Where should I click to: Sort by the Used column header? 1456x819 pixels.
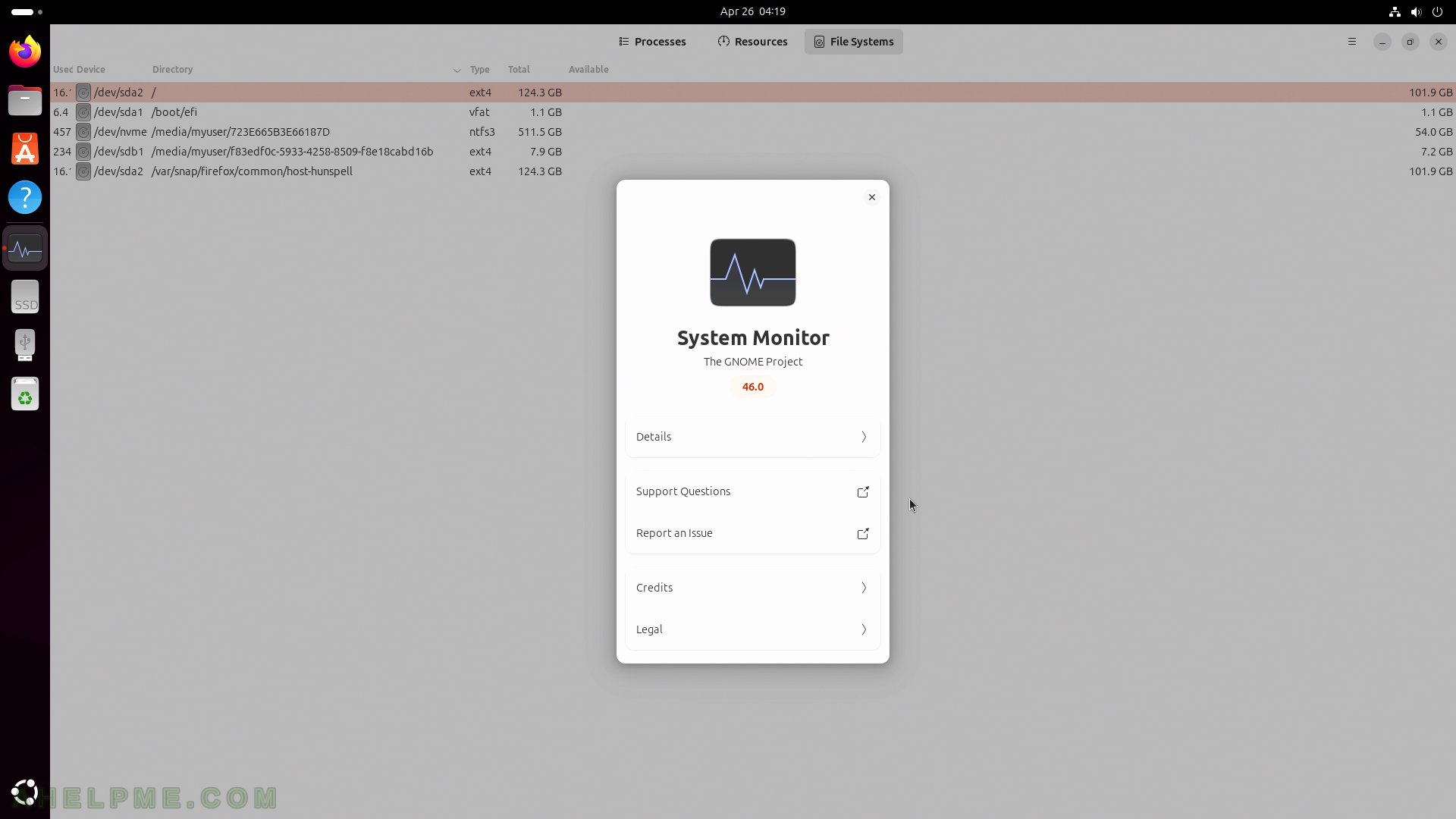tap(62, 70)
